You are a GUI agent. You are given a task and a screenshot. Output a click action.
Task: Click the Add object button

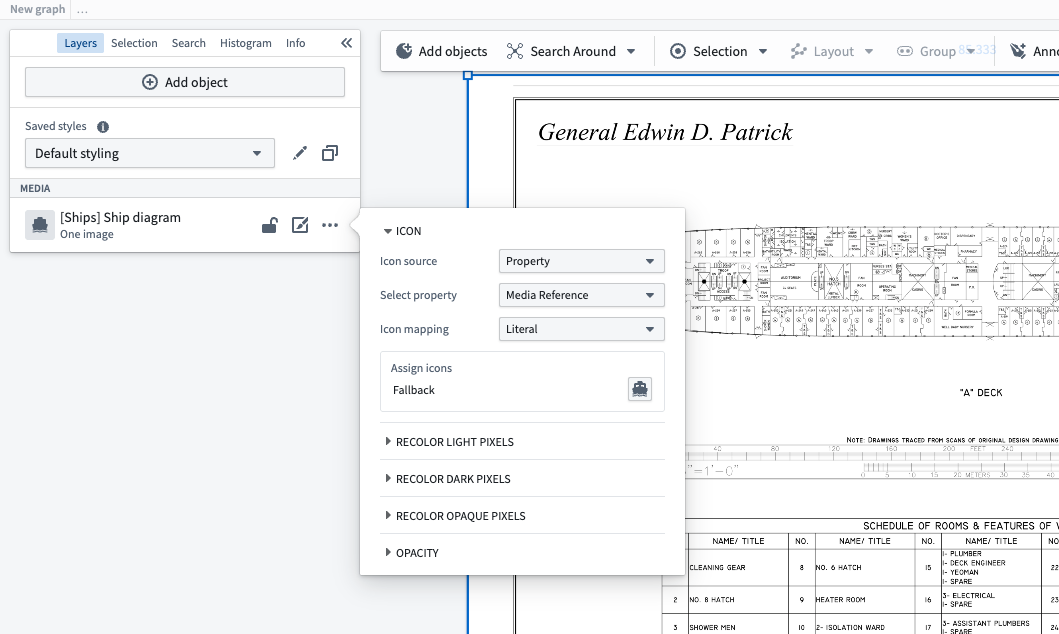click(185, 82)
